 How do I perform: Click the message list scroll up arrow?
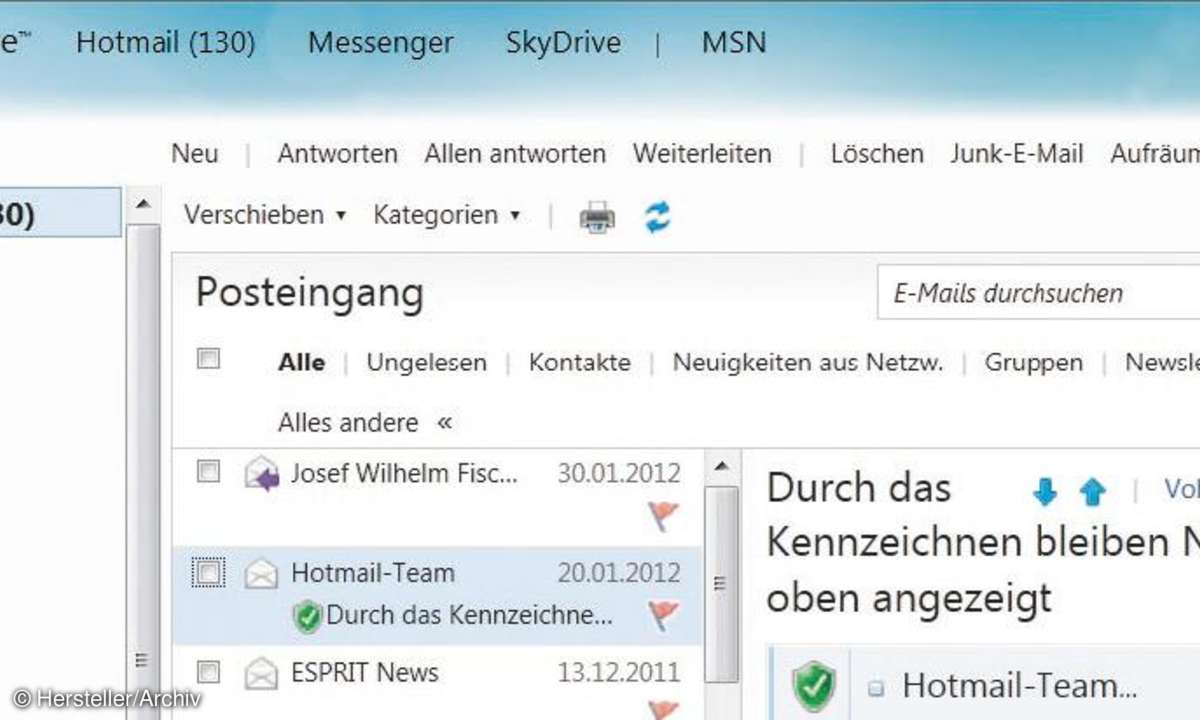pyautogui.click(x=722, y=465)
